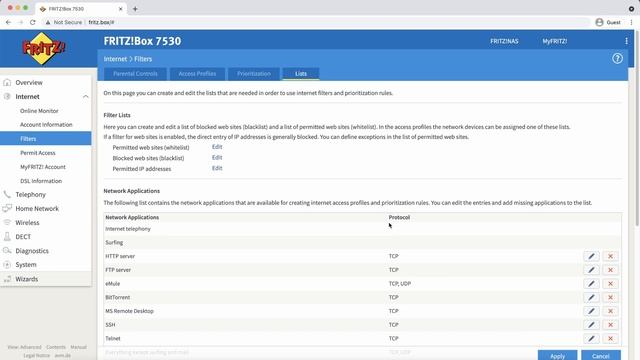The image size is (640, 360).
Task: Click the FRITZ! logo
Action: tap(44, 49)
